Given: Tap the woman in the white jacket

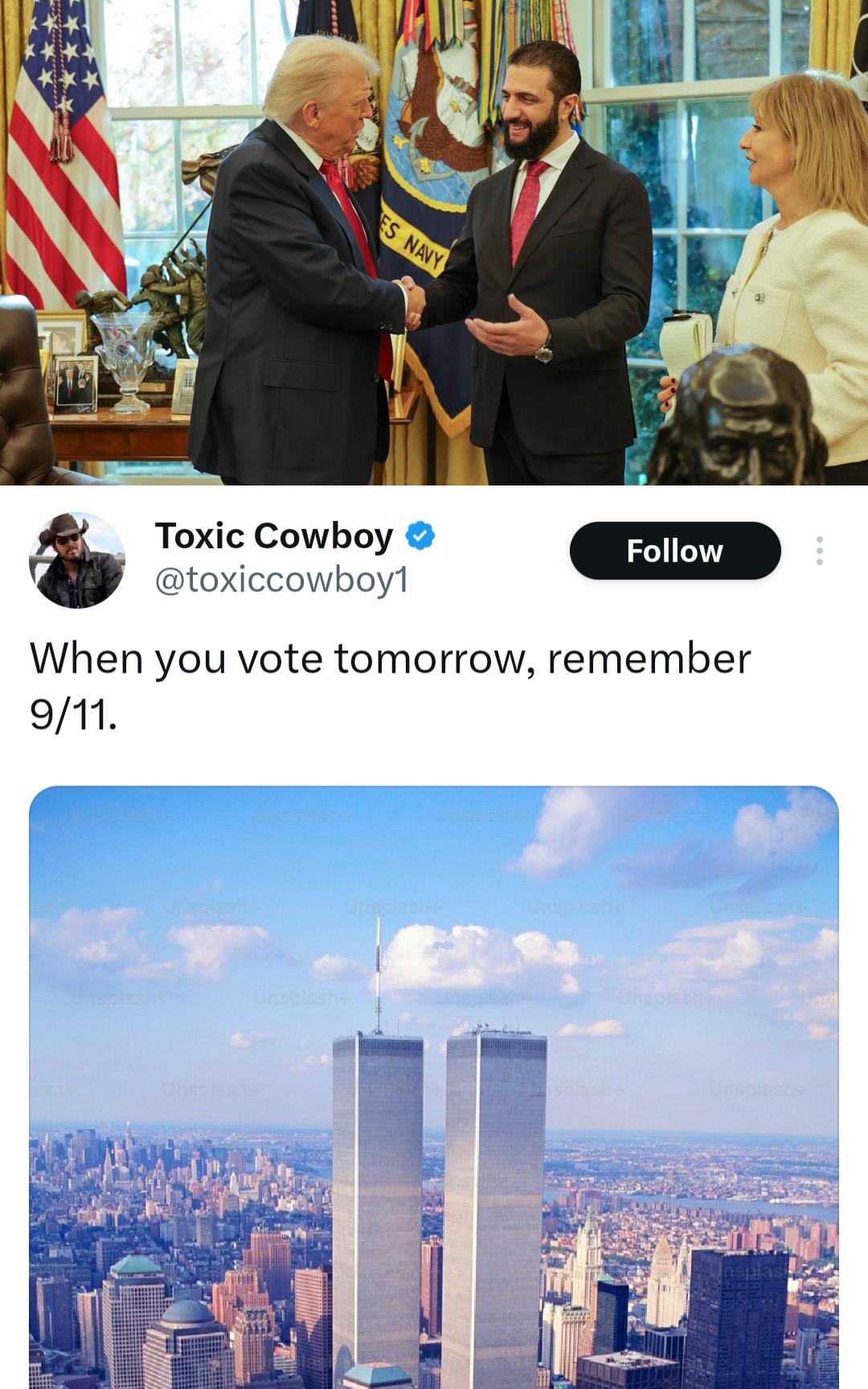Looking at the screenshot, I should click(x=792, y=265).
